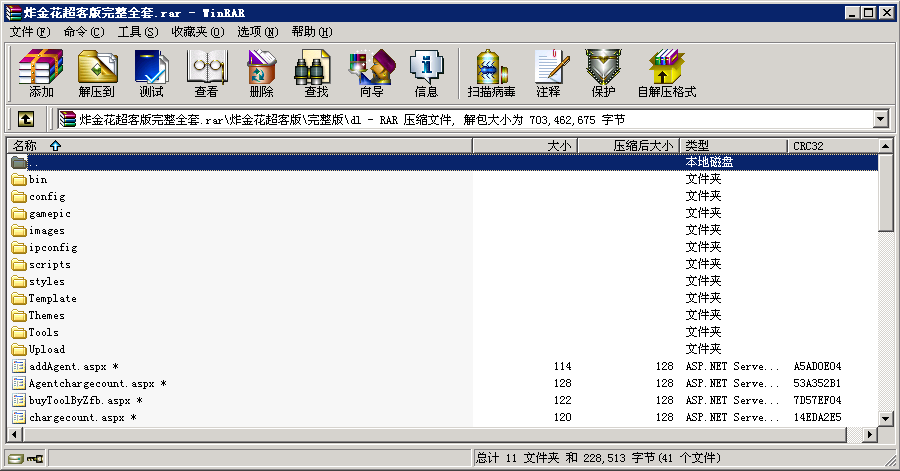Show archive Info (信息) icon
This screenshot has height=471, width=900.
point(426,73)
